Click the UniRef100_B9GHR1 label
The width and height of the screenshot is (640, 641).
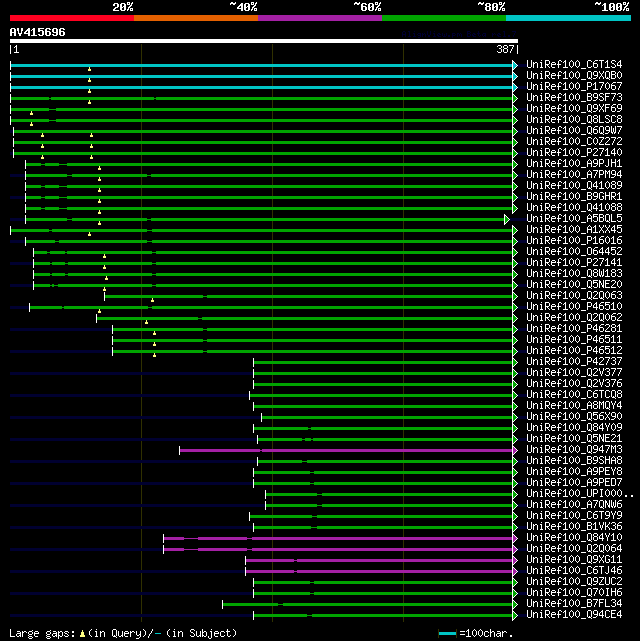pyautogui.click(x=574, y=197)
